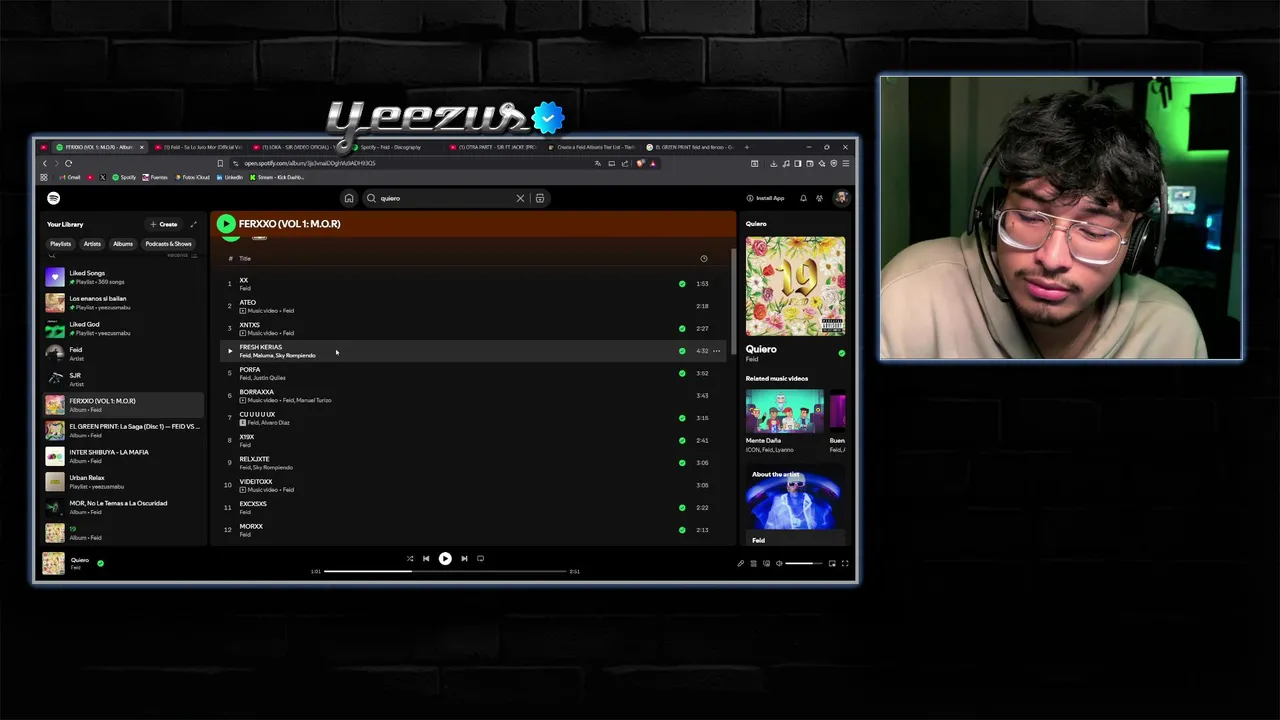This screenshot has height=720, width=1280.
Task: Open the 'Liked God' playlist
Action: point(124,328)
